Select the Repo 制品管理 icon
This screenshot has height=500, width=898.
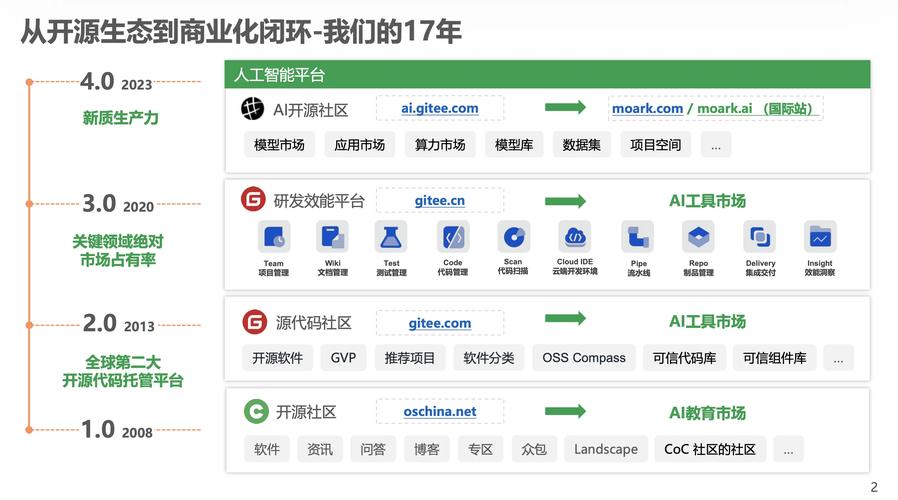(x=699, y=237)
